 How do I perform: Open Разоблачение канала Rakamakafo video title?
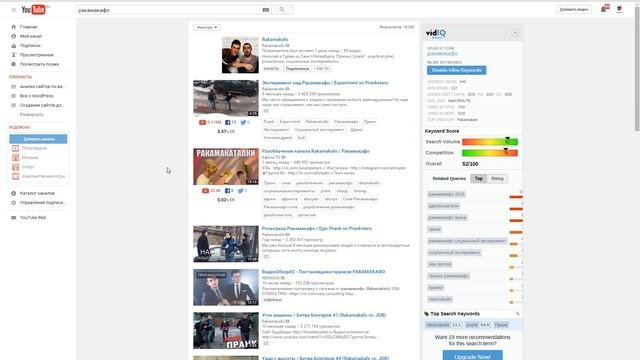click(316, 151)
